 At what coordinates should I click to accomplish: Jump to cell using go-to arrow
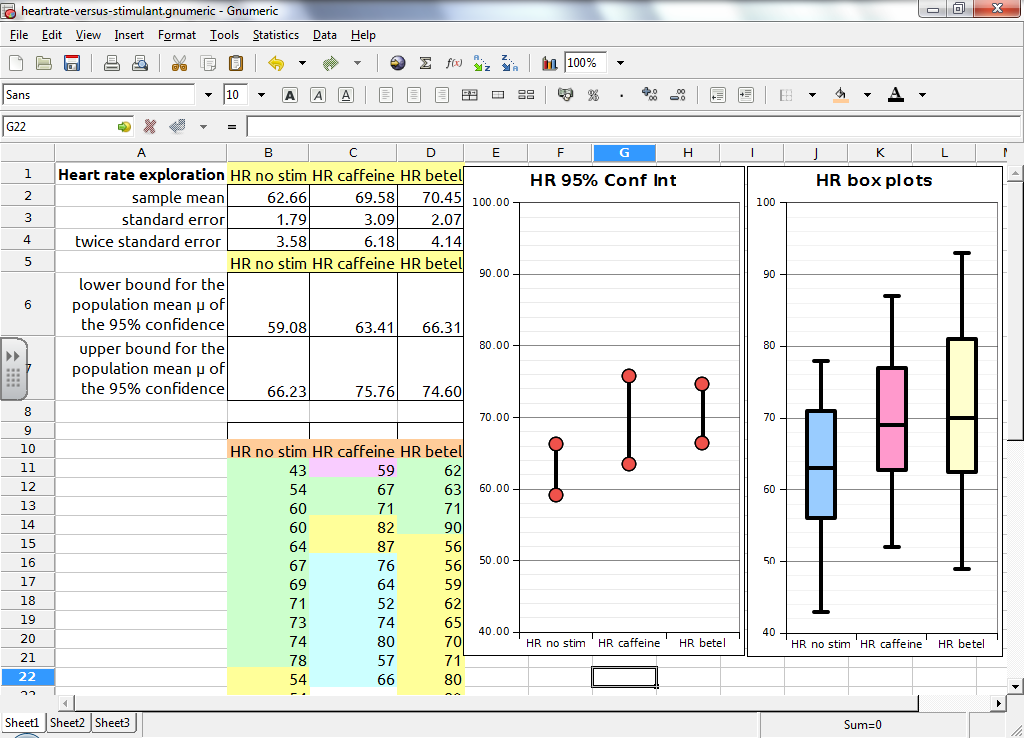coord(124,127)
